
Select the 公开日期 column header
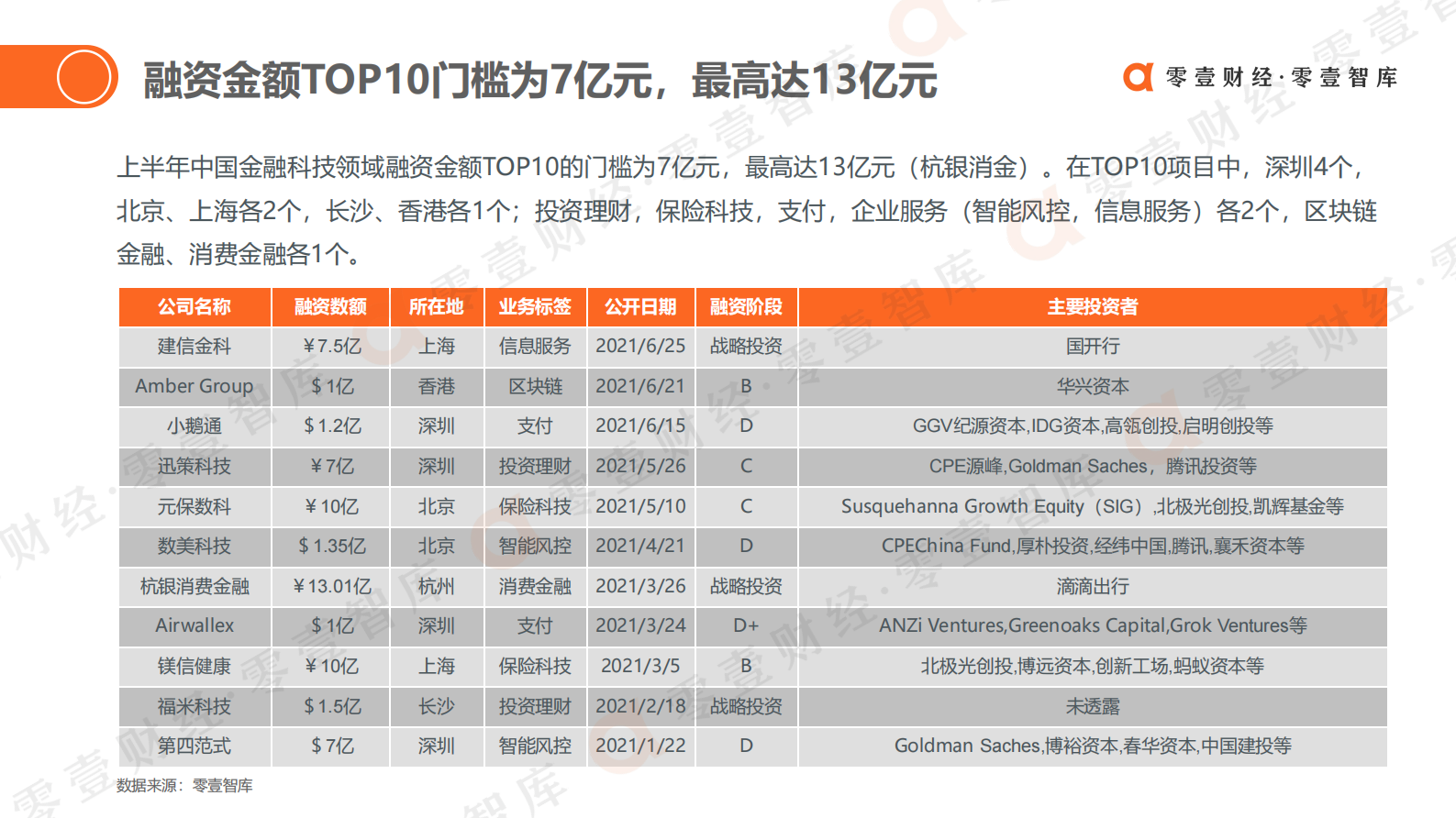point(640,307)
